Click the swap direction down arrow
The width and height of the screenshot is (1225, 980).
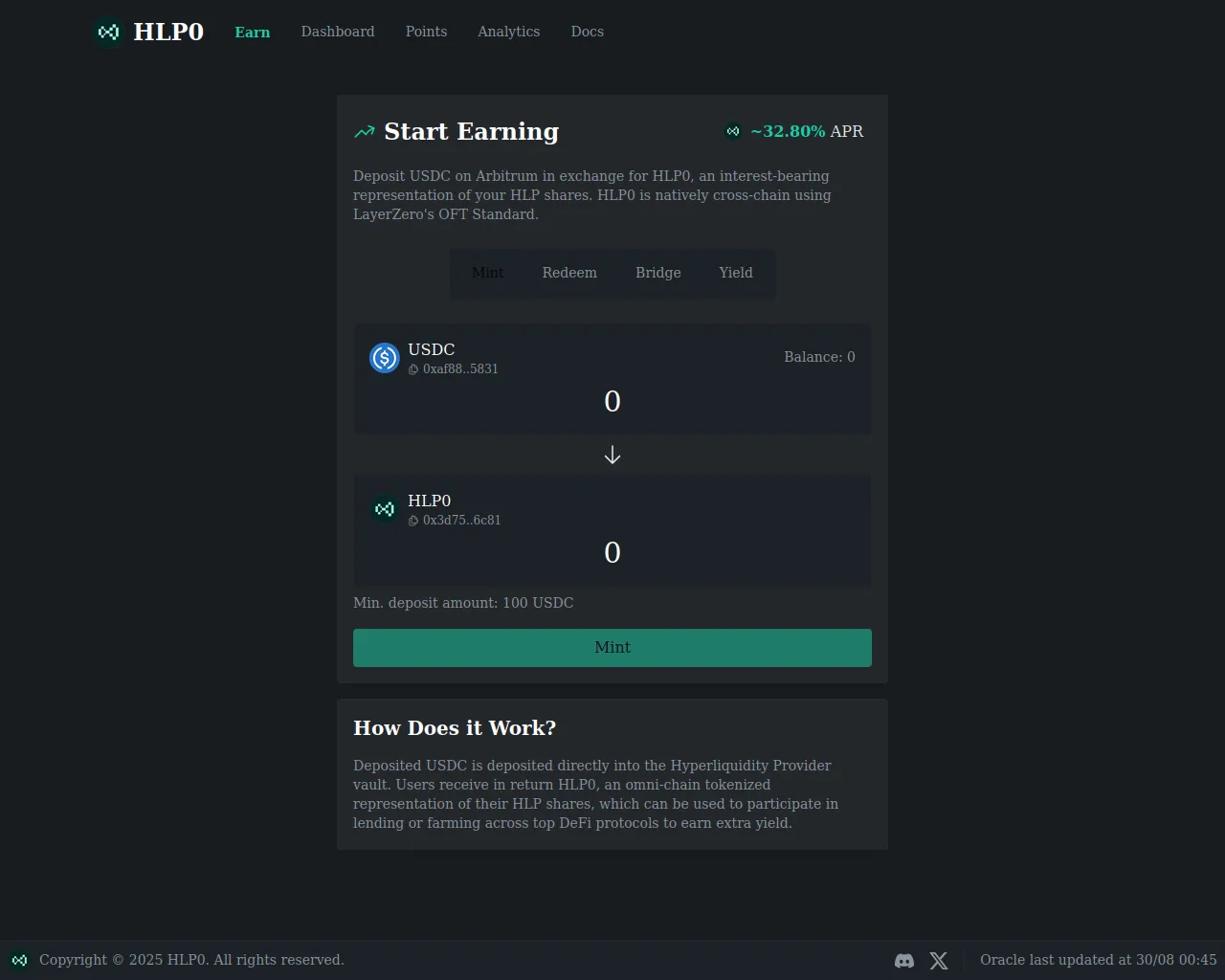coord(612,456)
